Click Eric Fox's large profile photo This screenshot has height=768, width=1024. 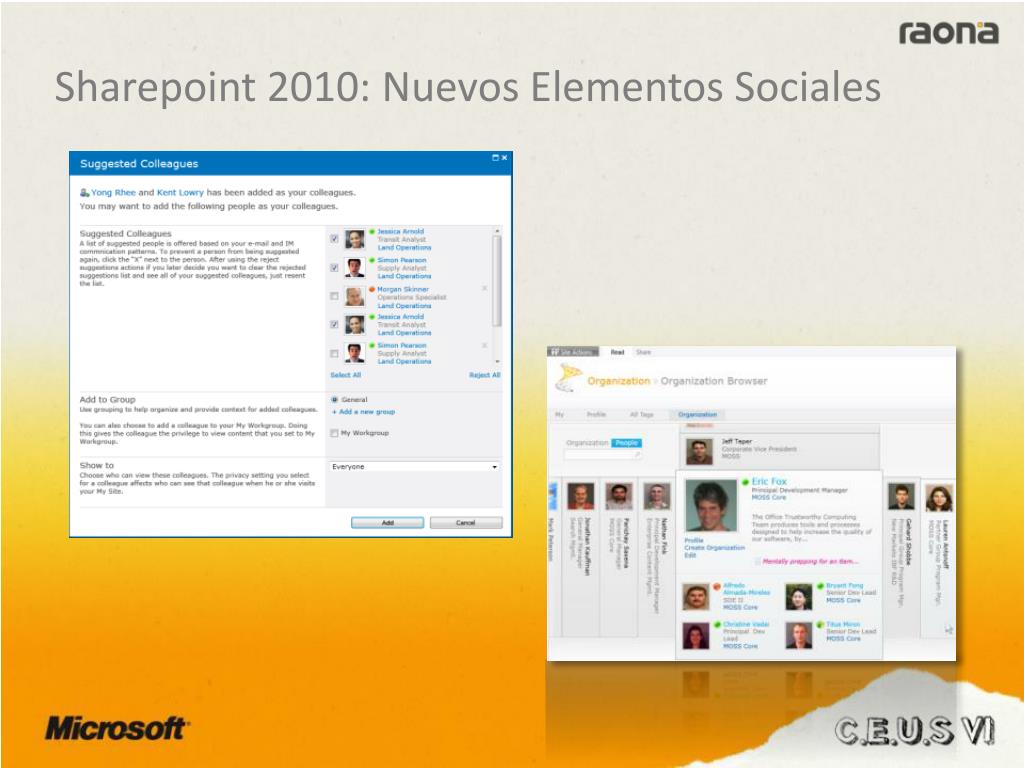tap(711, 505)
